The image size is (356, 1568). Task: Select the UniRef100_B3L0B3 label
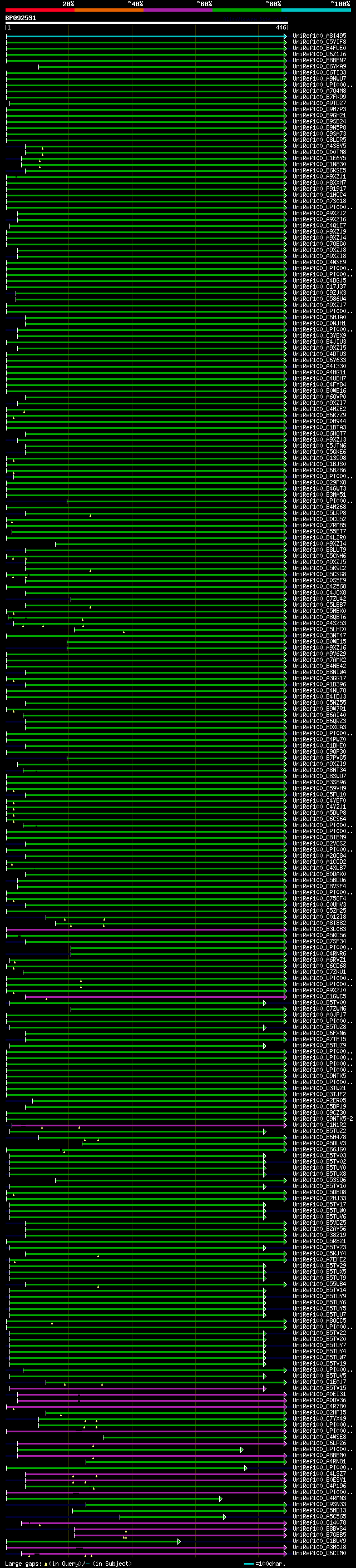click(x=319, y=929)
